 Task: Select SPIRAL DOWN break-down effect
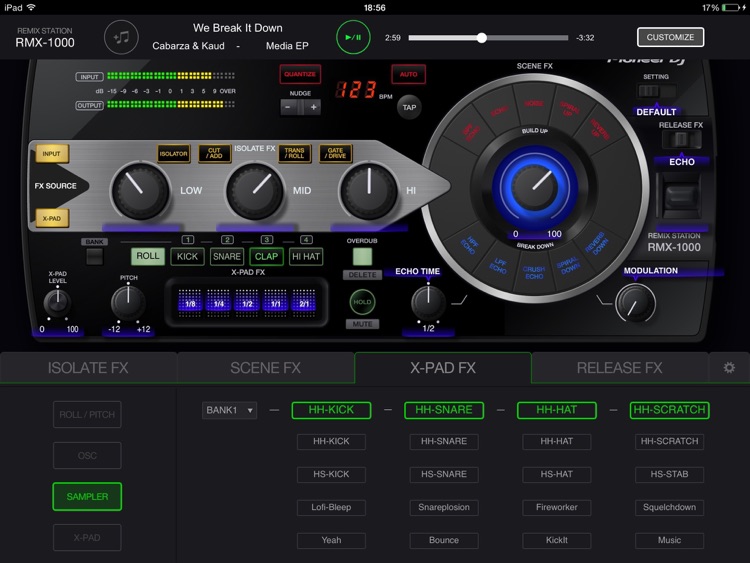pyautogui.click(x=569, y=266)
